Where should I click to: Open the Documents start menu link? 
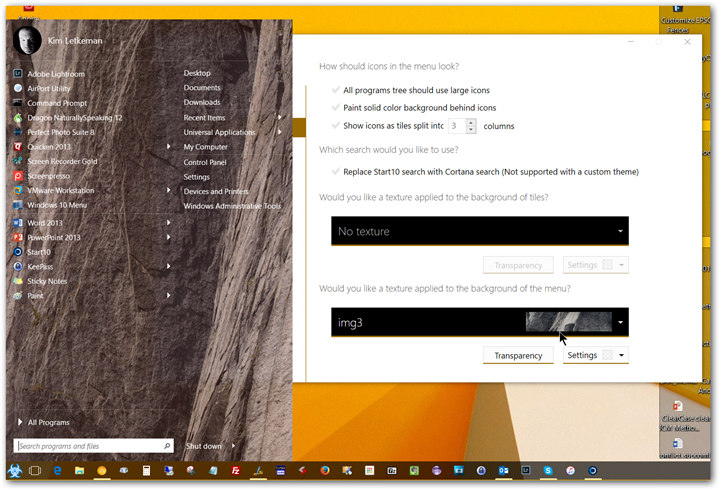pyautogui.click(x=202, y=88)
